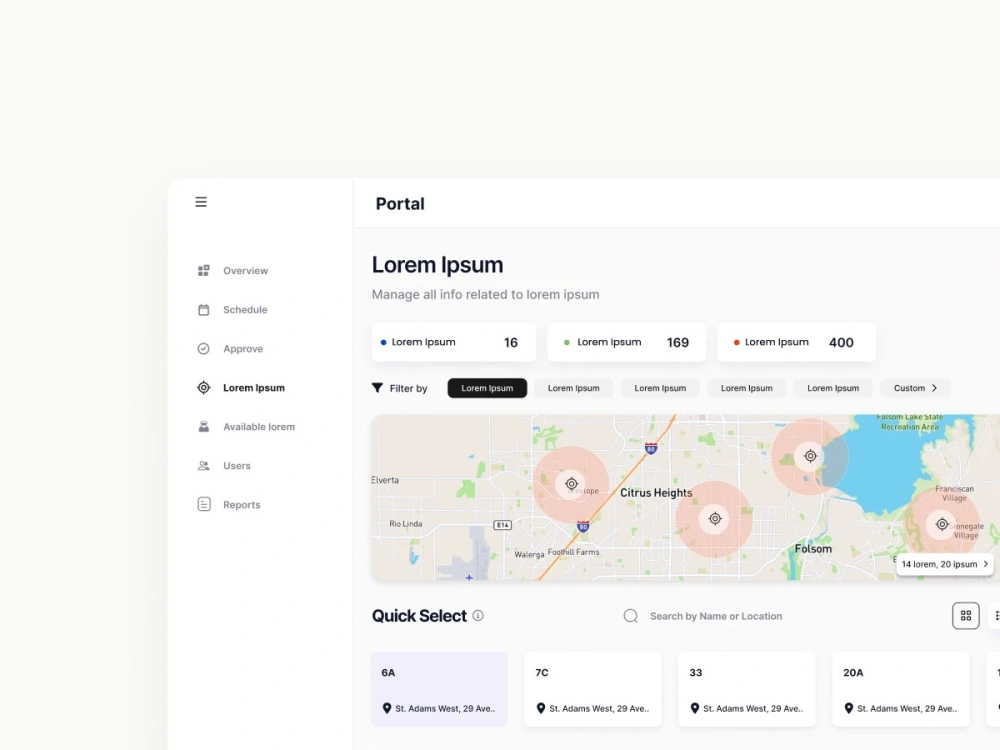The width and height of the screenshot is (1000, 750).
Task: Click the Reports document icon
Action: pyautogui.click(x=203, y=504)
